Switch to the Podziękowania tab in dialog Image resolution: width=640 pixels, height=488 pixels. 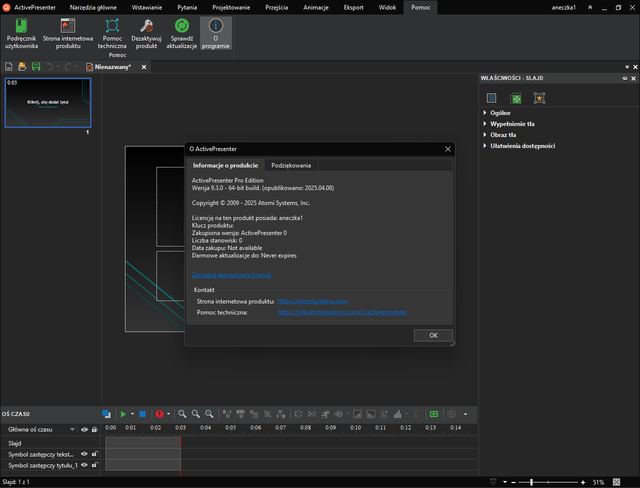click(291, 165)
